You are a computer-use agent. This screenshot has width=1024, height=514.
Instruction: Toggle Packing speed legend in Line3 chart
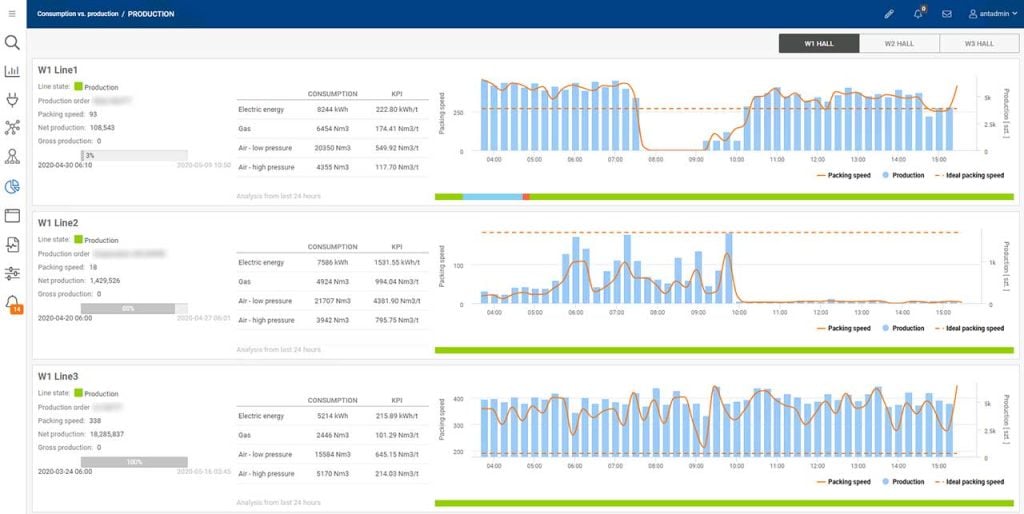pyautogui.click(x=844, y=482)
